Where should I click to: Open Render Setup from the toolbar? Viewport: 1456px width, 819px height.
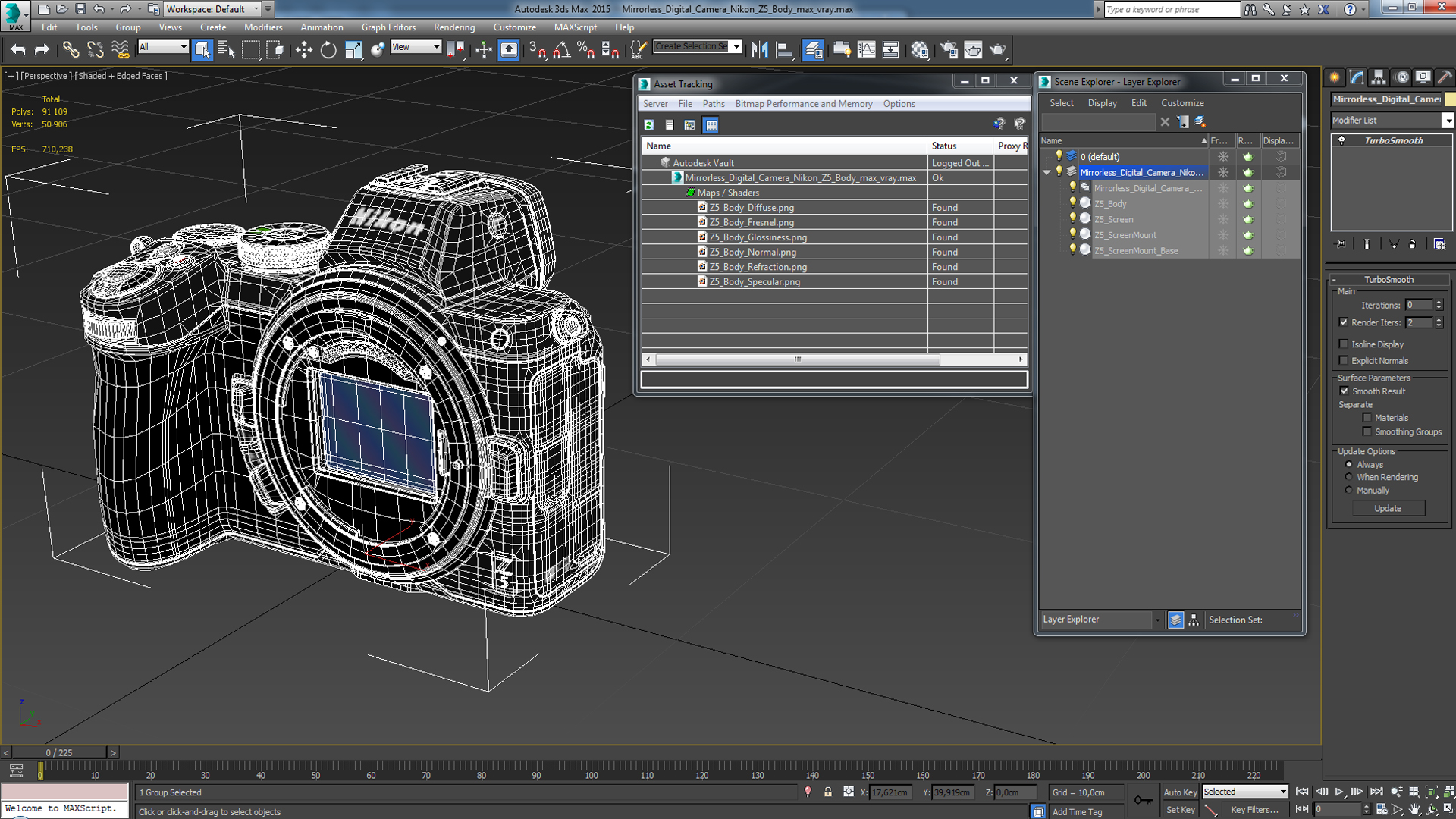click(949, 50)
